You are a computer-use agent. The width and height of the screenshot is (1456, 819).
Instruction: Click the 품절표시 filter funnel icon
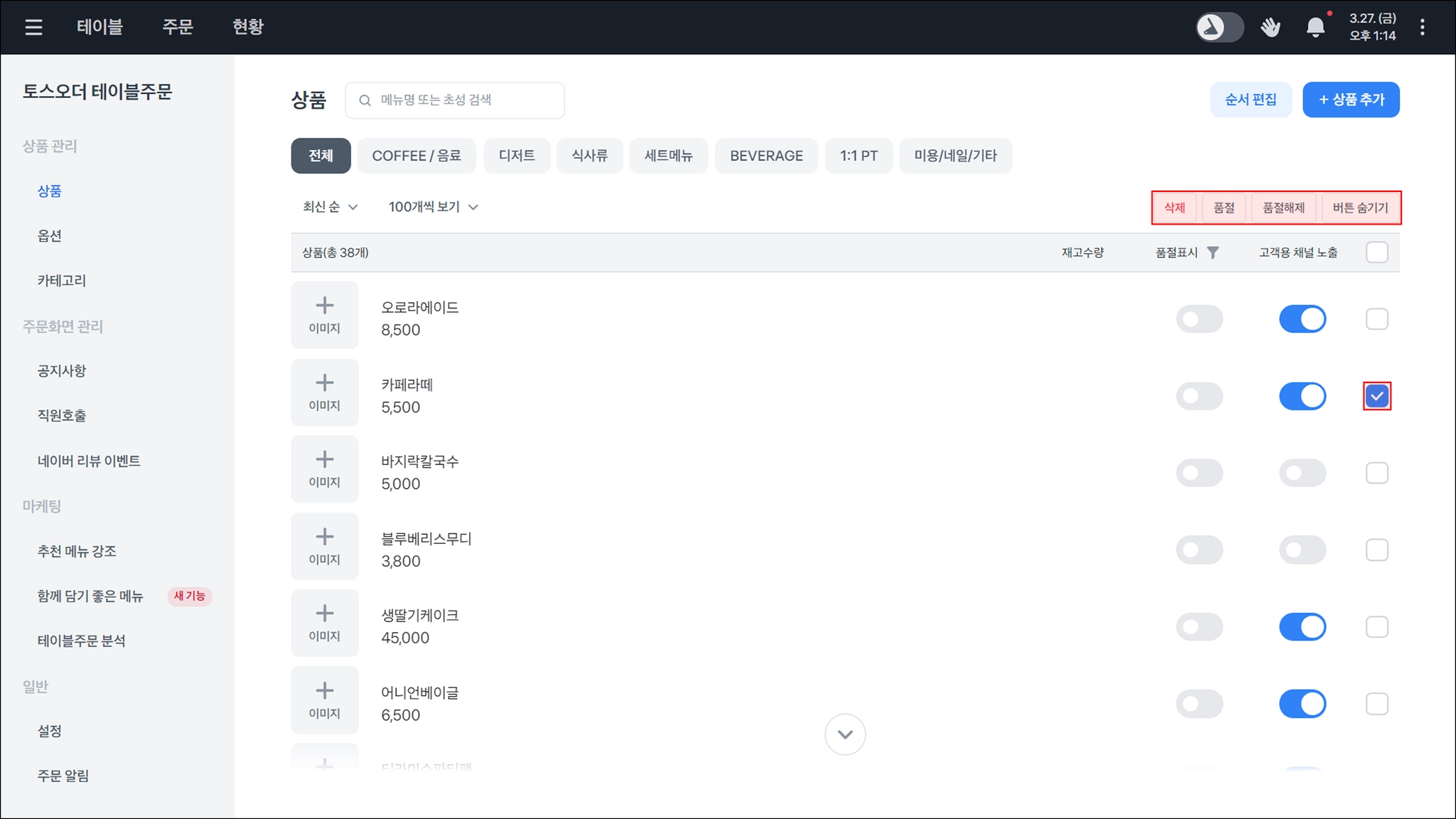coord(1213,252)
